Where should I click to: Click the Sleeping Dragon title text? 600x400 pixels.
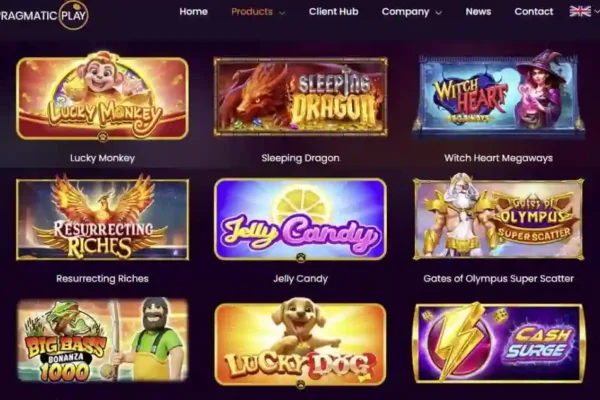(x=300, y=158)
